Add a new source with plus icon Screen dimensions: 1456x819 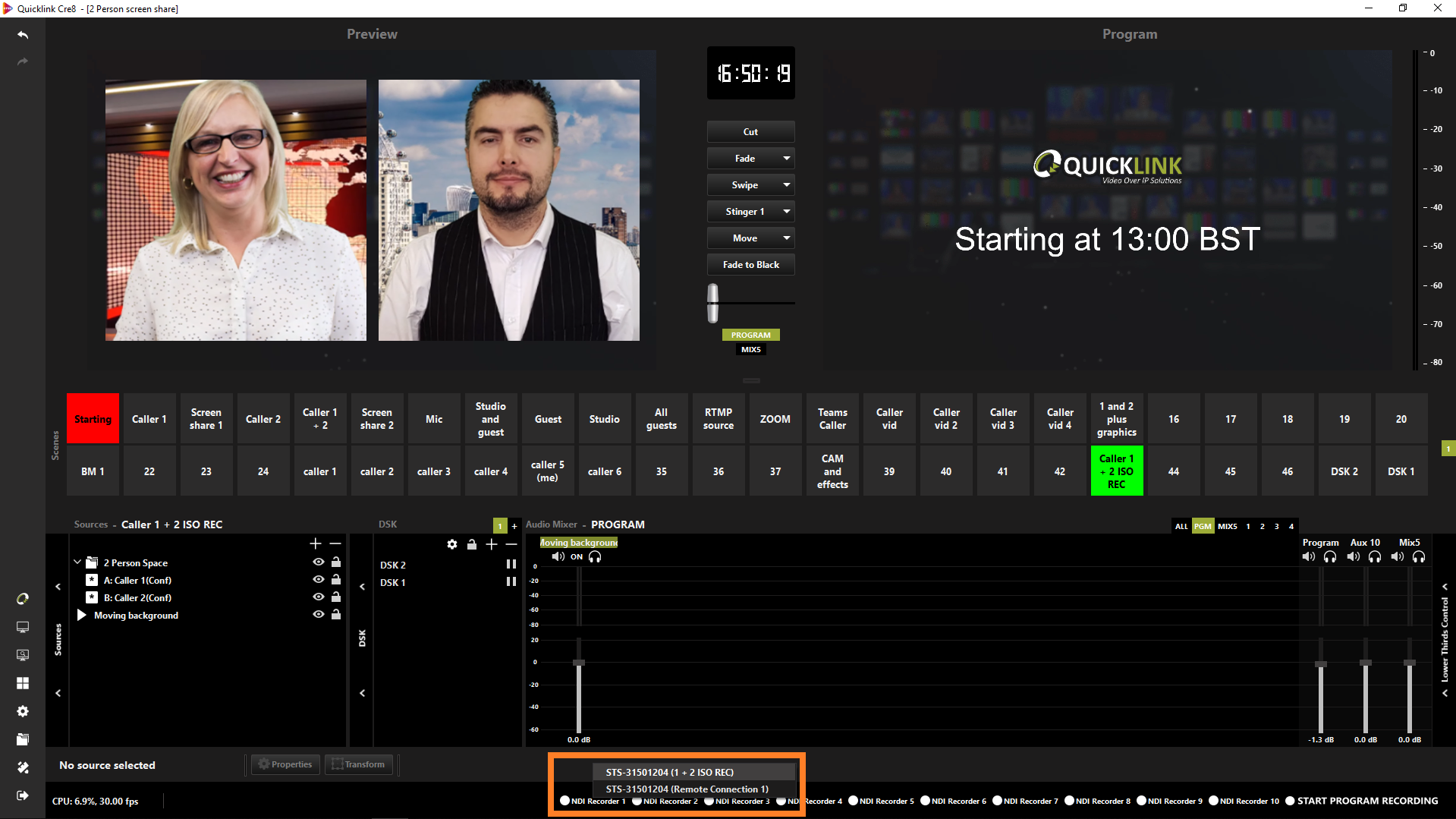[316, 543]
